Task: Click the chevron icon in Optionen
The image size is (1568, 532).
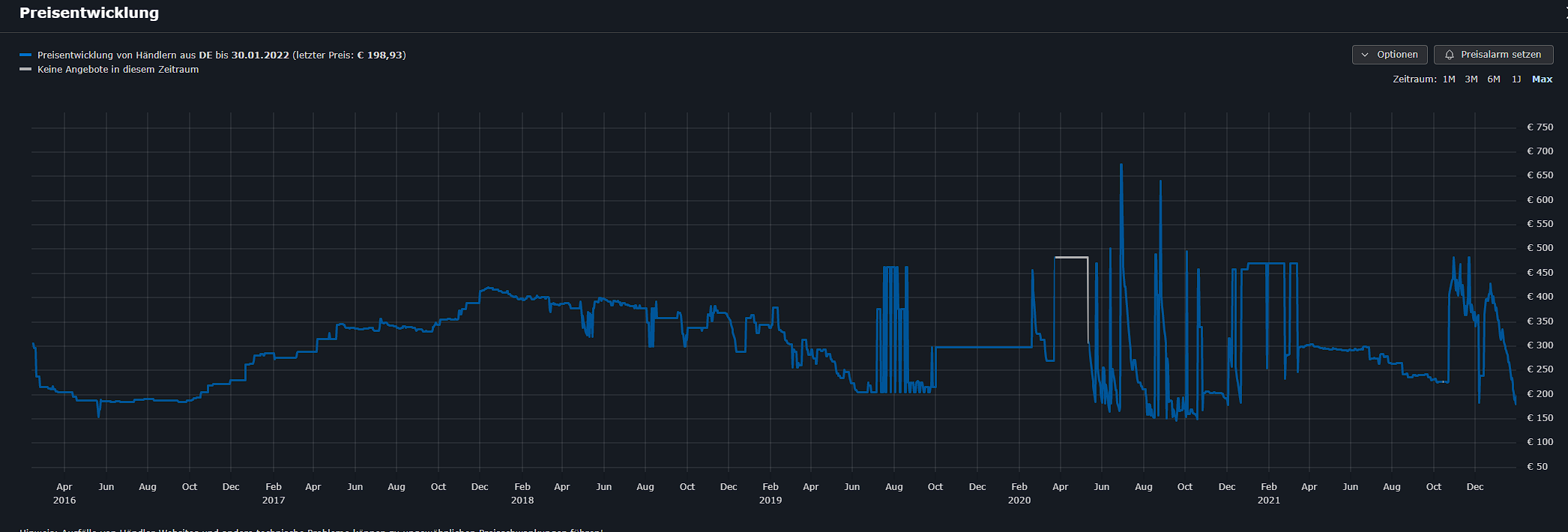Action: click(1365, 55)
